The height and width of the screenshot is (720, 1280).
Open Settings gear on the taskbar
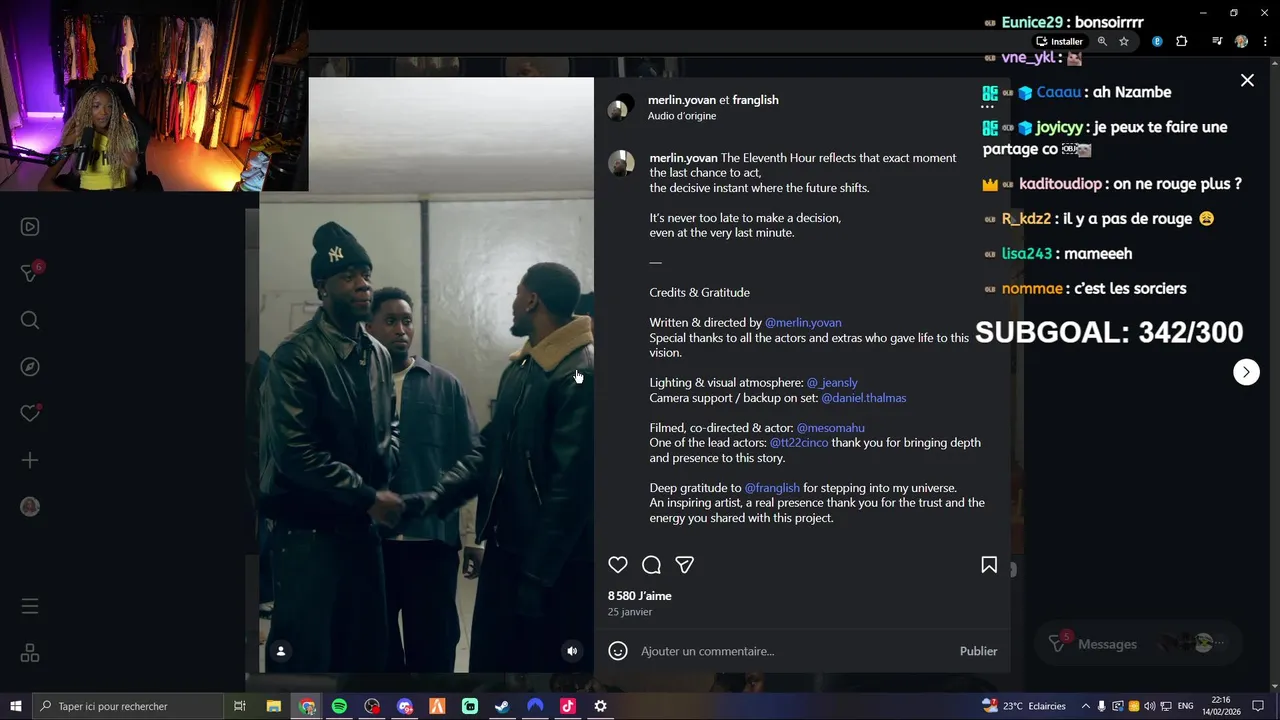[x=600, y=706]
